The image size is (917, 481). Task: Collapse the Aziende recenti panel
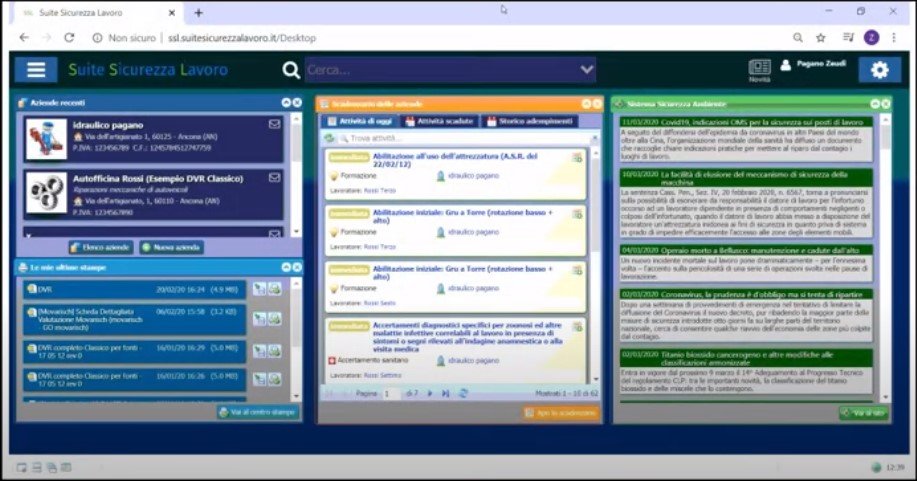tap(286, 103)
